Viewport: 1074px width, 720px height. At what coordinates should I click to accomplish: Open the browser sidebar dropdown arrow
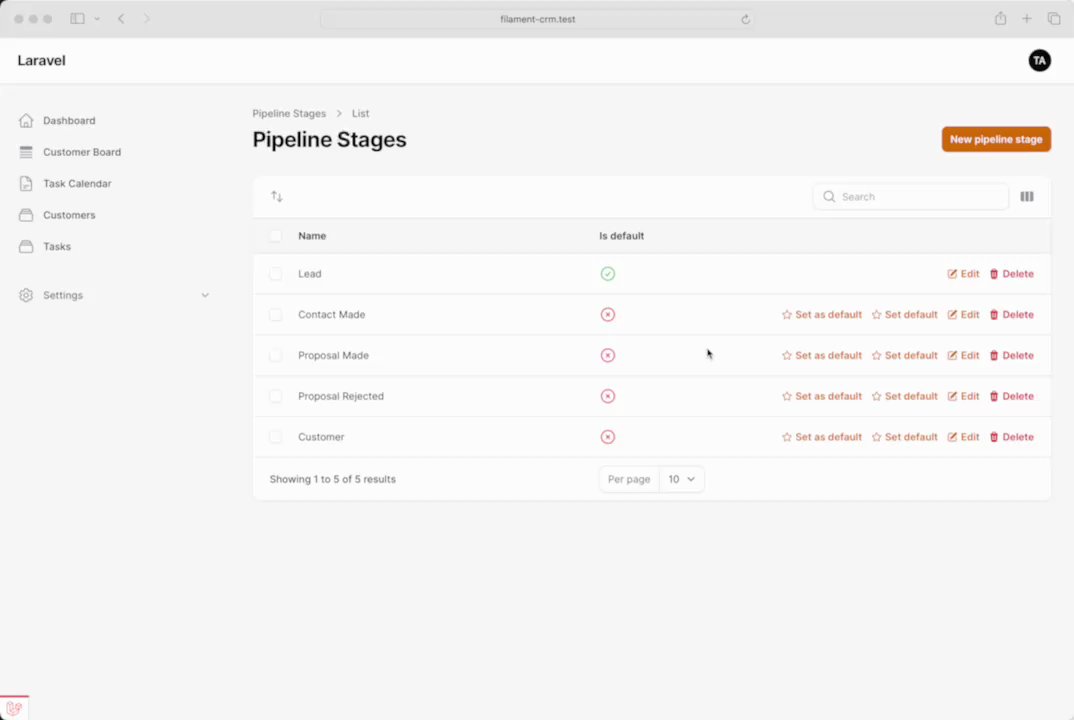pyautogui.click(x=97, y=19)
